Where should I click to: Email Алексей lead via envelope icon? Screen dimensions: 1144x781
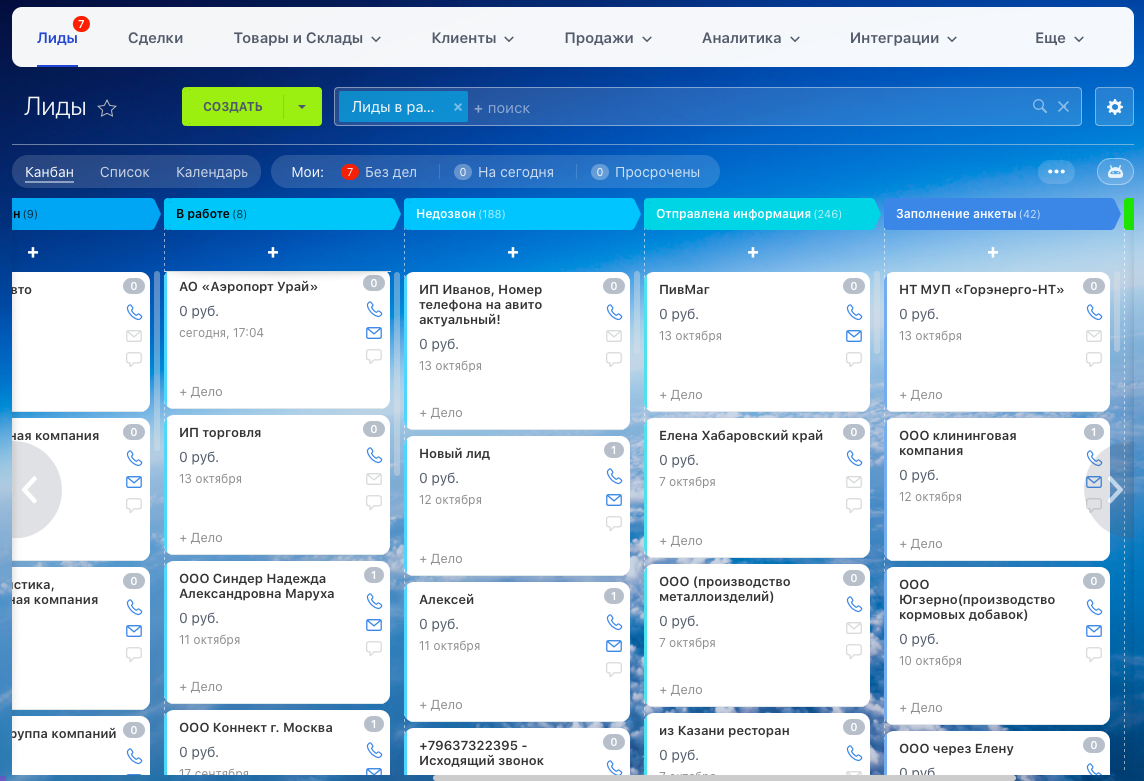point(614,646)
